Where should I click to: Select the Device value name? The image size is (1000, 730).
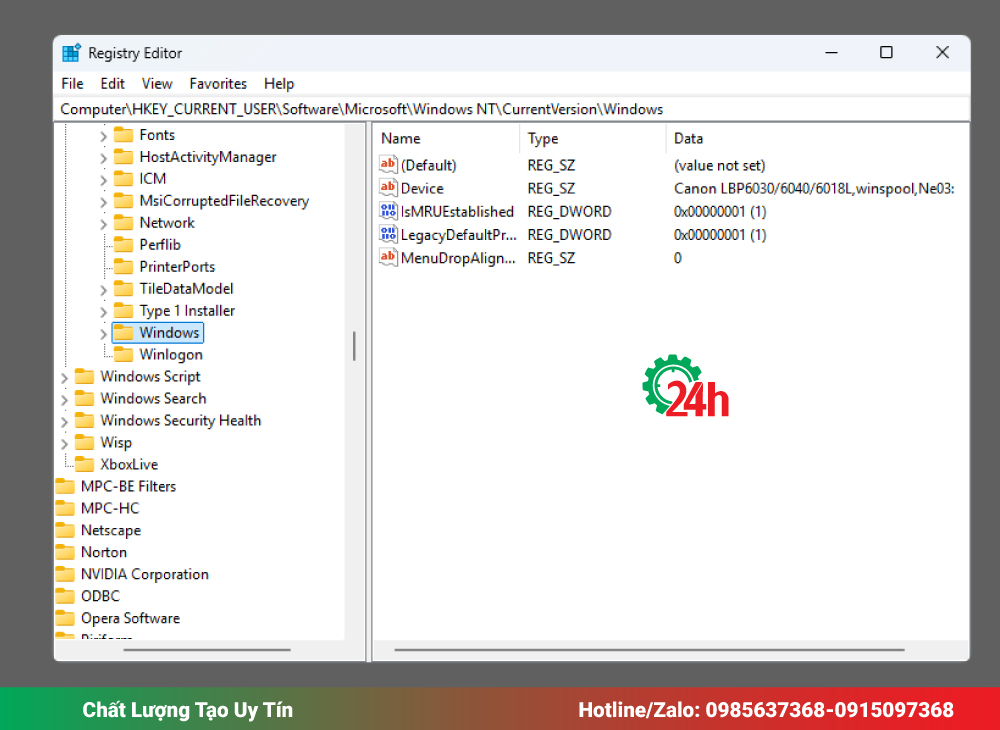(x=422, y=188)
